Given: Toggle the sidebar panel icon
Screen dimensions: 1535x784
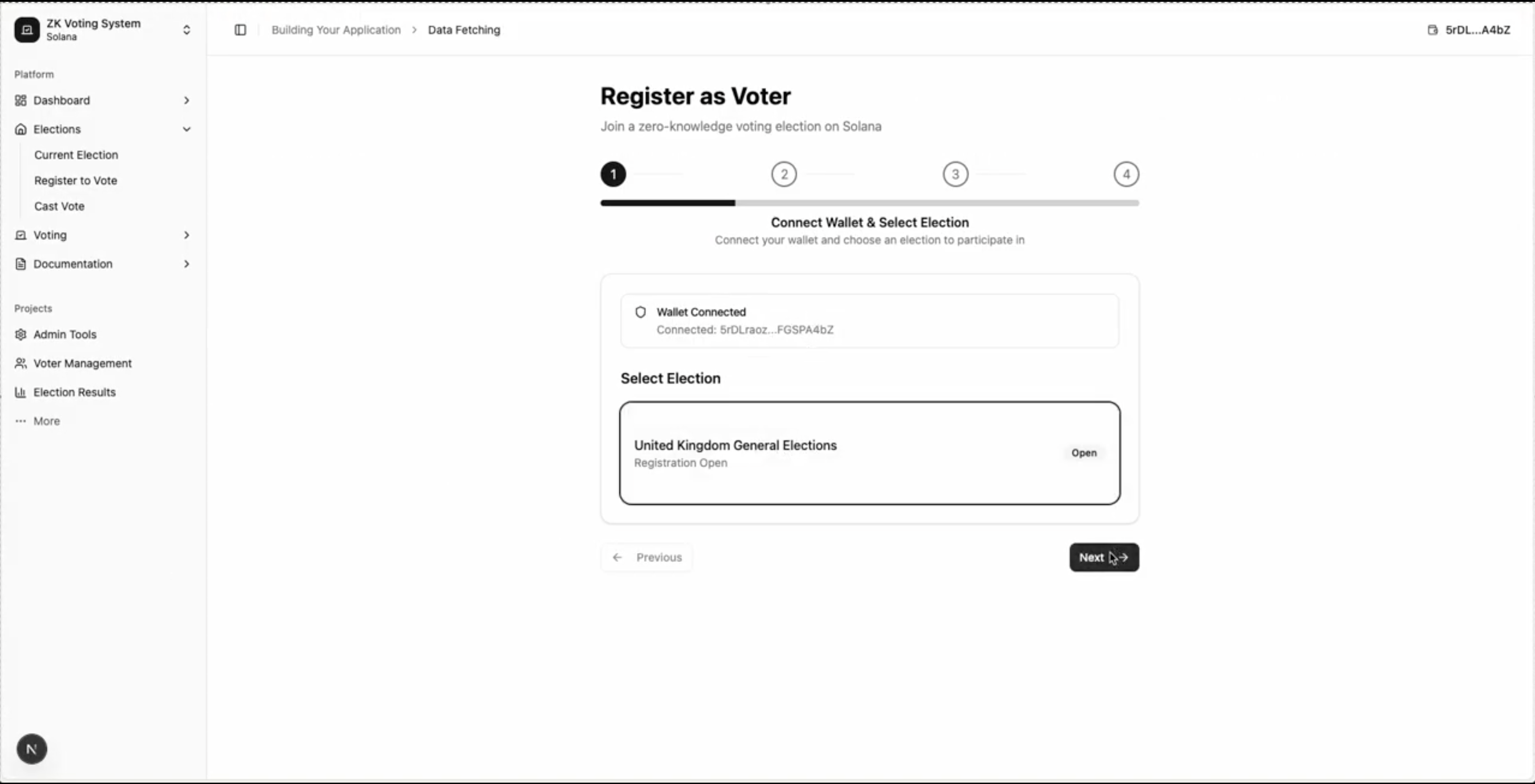Looking at the screenshot, I should pos(240,30).
